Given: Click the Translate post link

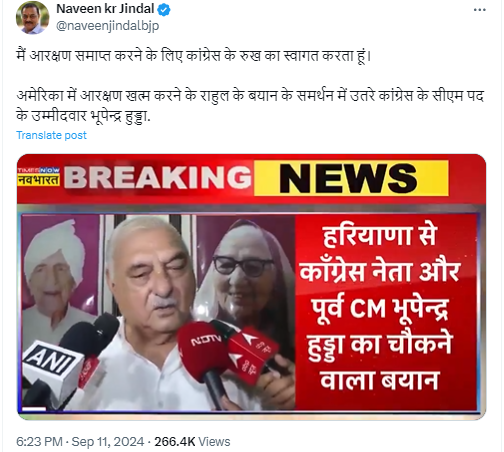Looking at the screenshot, I should [51, 135].
